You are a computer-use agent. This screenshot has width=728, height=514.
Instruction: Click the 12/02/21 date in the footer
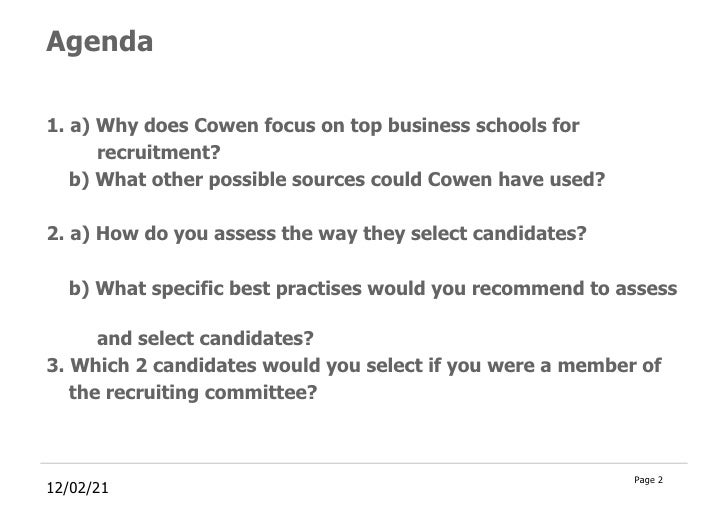pos(78,488)
